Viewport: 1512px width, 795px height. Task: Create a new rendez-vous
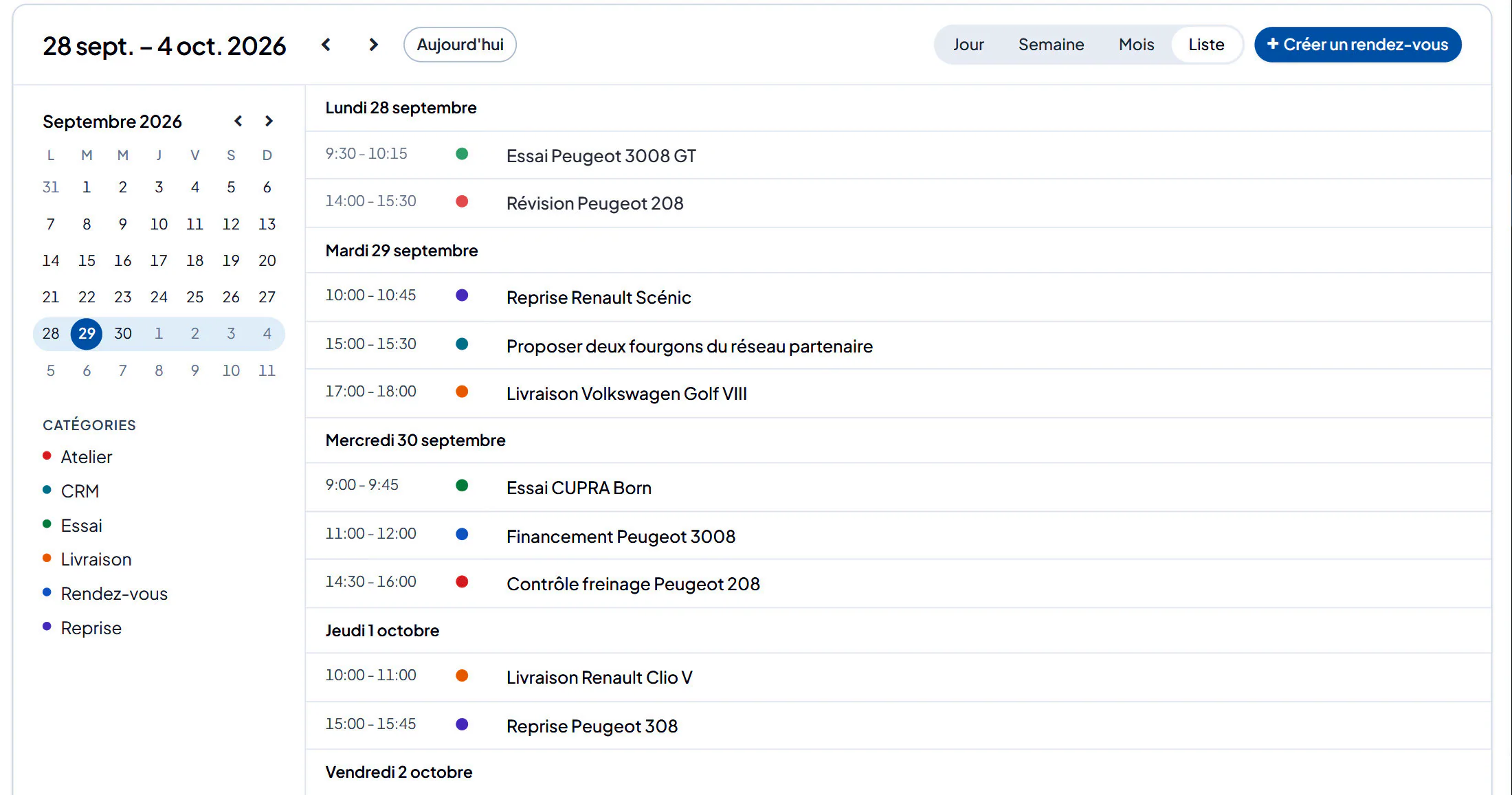click(1357, 45)
